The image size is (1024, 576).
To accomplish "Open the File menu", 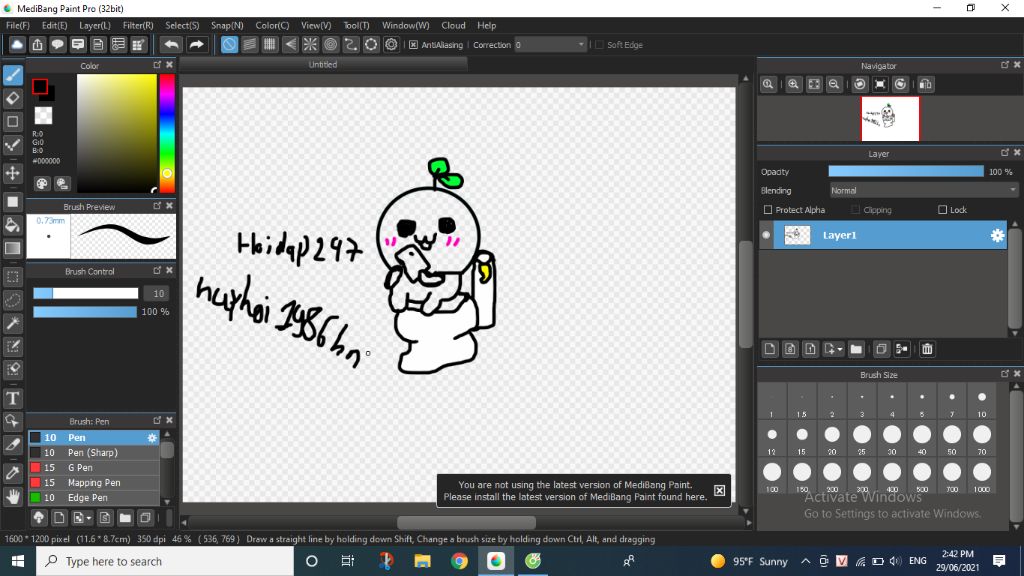I will [18, 25].
